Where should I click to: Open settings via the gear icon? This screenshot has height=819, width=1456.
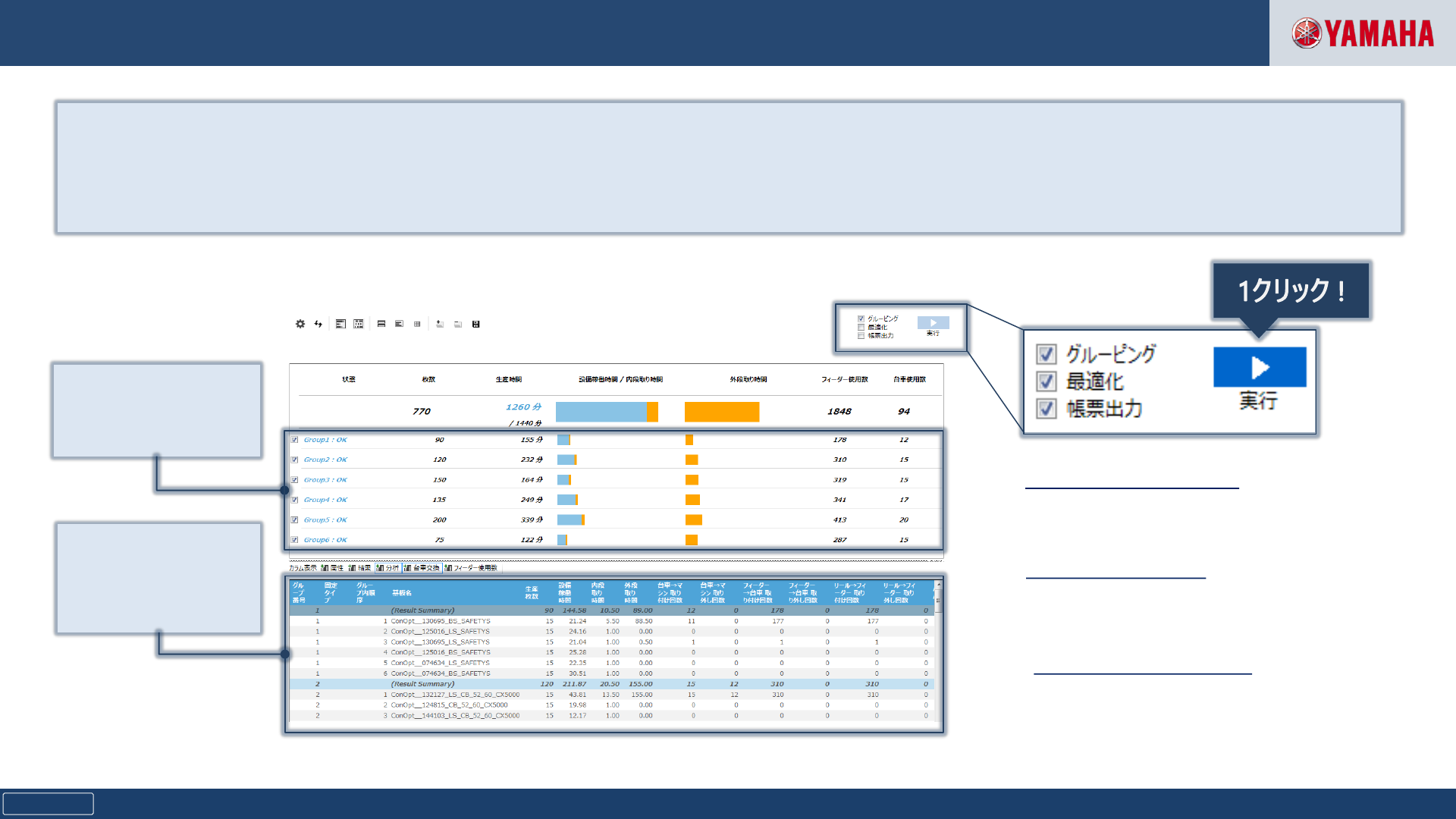[x=300, y=324]
